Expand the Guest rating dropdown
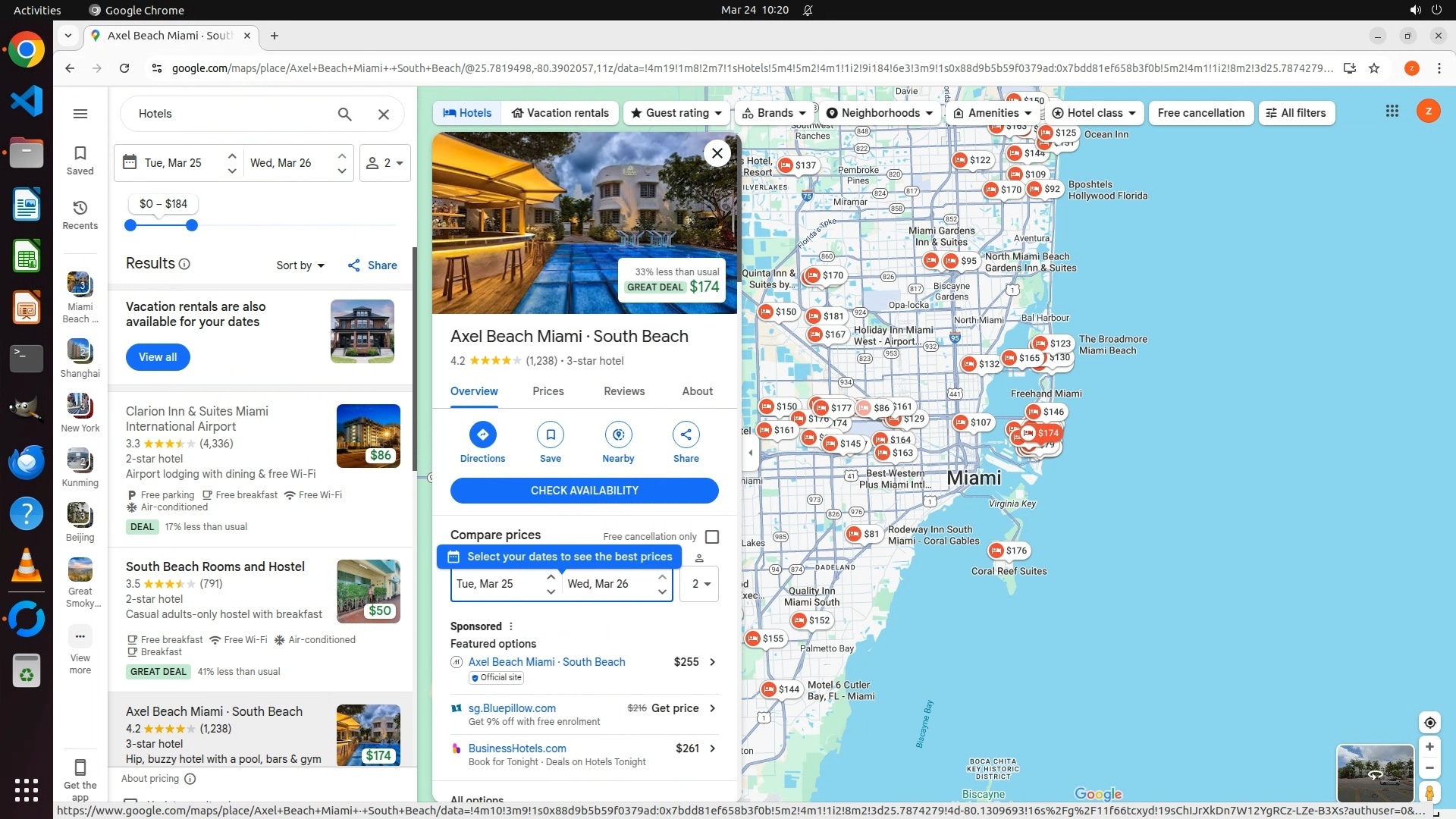Screen dimensions: 1456x819 (676, 113)
